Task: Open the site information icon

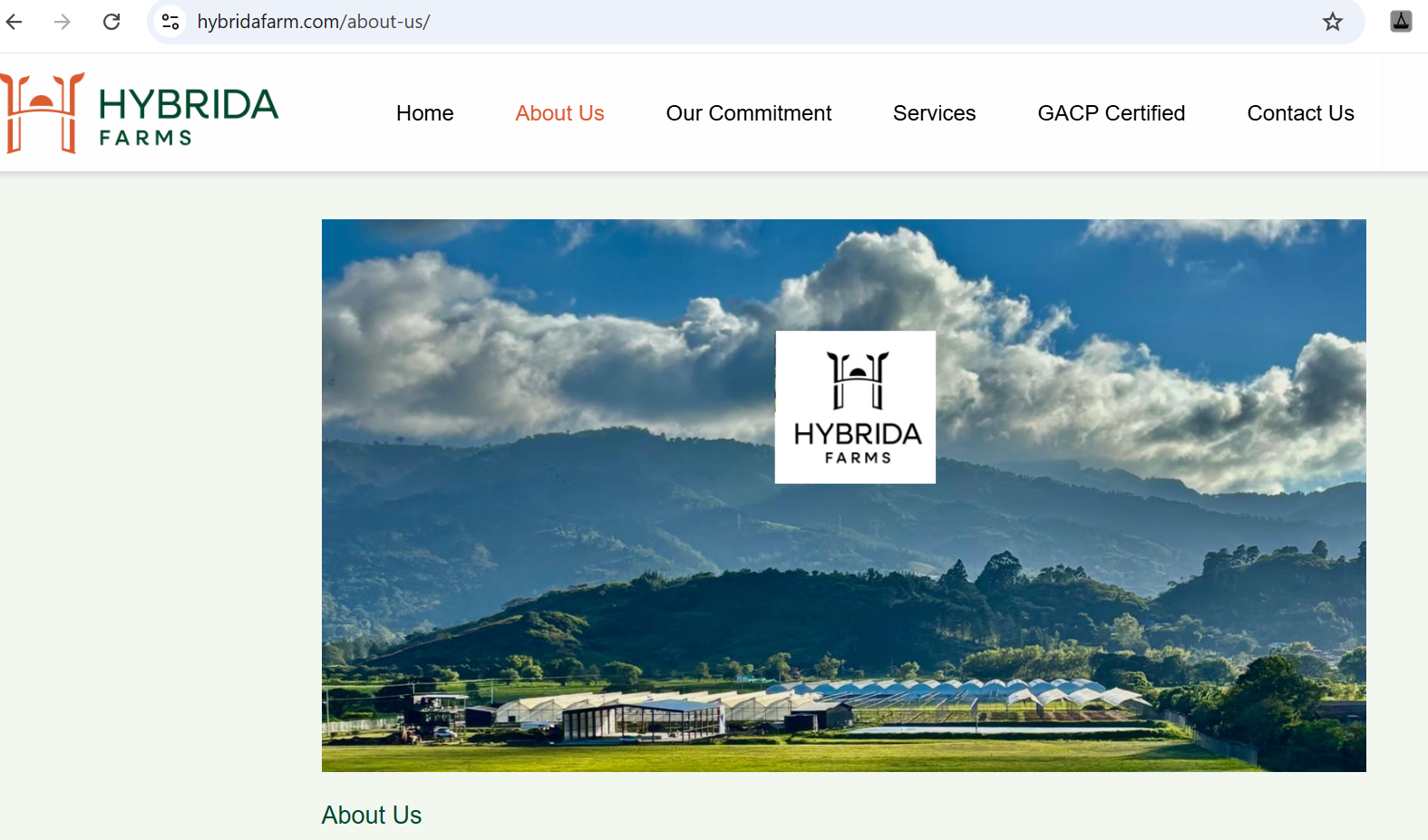Action: [170, 22]
